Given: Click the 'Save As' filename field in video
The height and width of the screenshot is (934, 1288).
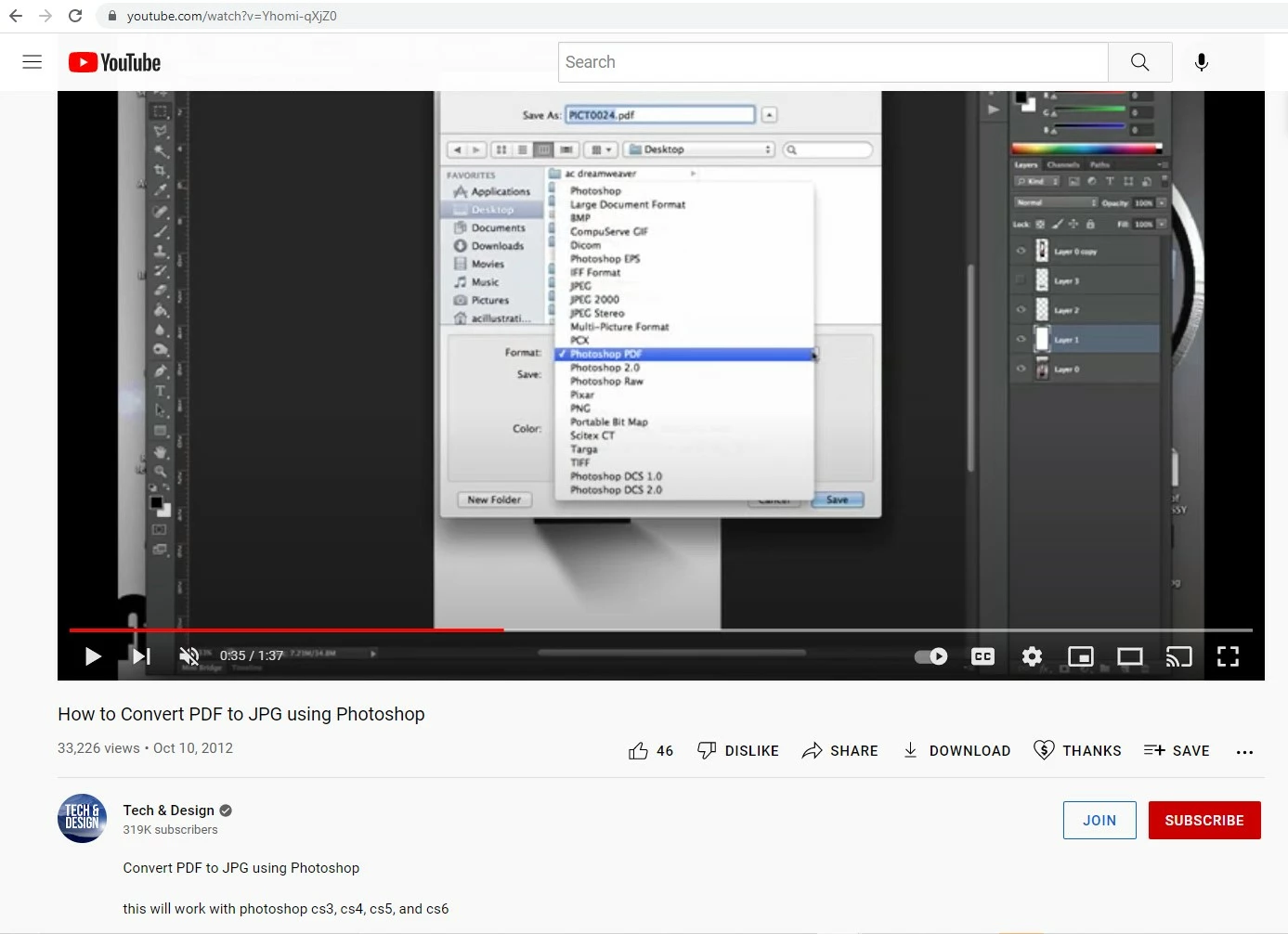Looking at the screenshot, I should coord(660,115).
